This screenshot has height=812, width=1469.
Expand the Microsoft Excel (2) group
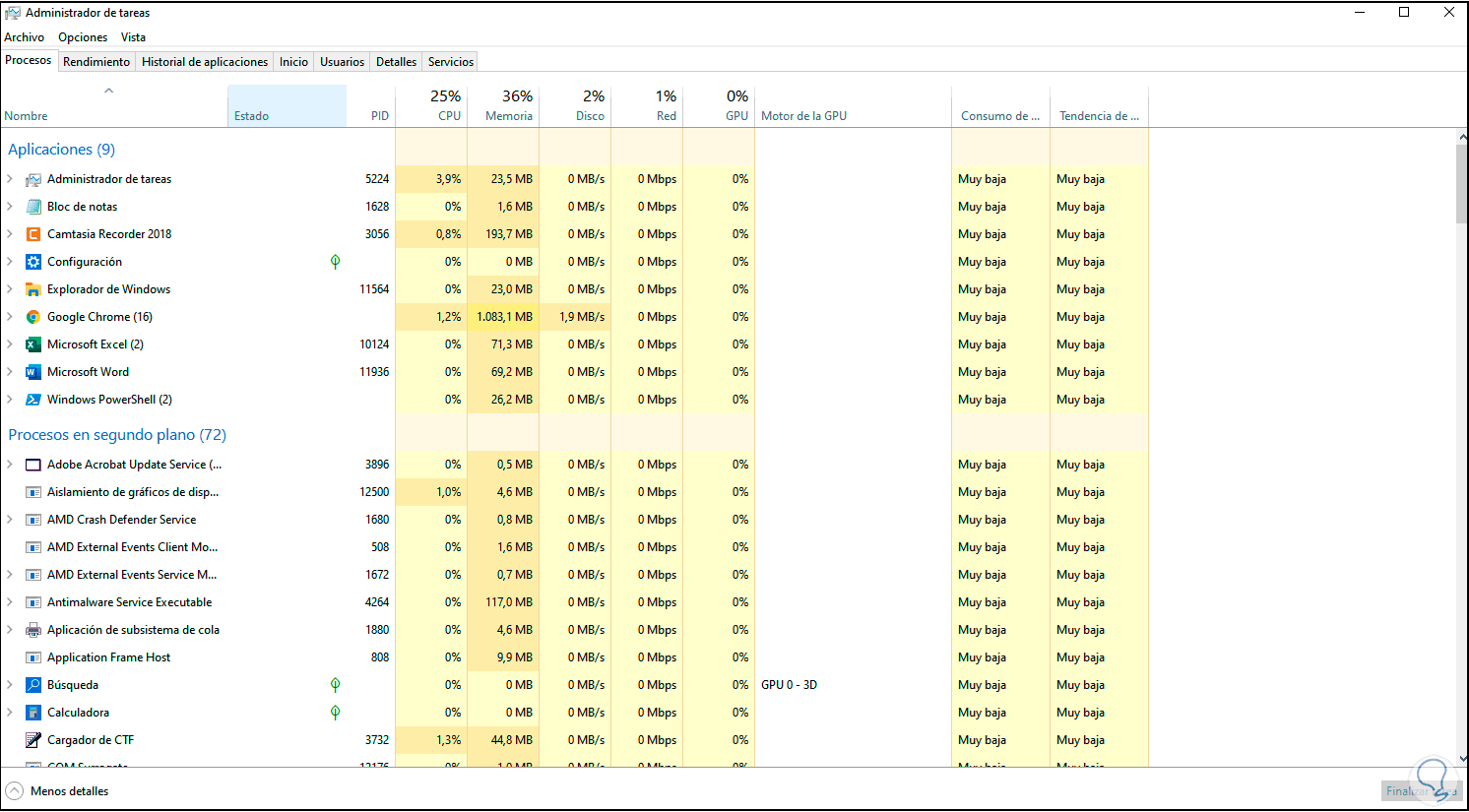[x=10, y=344]
